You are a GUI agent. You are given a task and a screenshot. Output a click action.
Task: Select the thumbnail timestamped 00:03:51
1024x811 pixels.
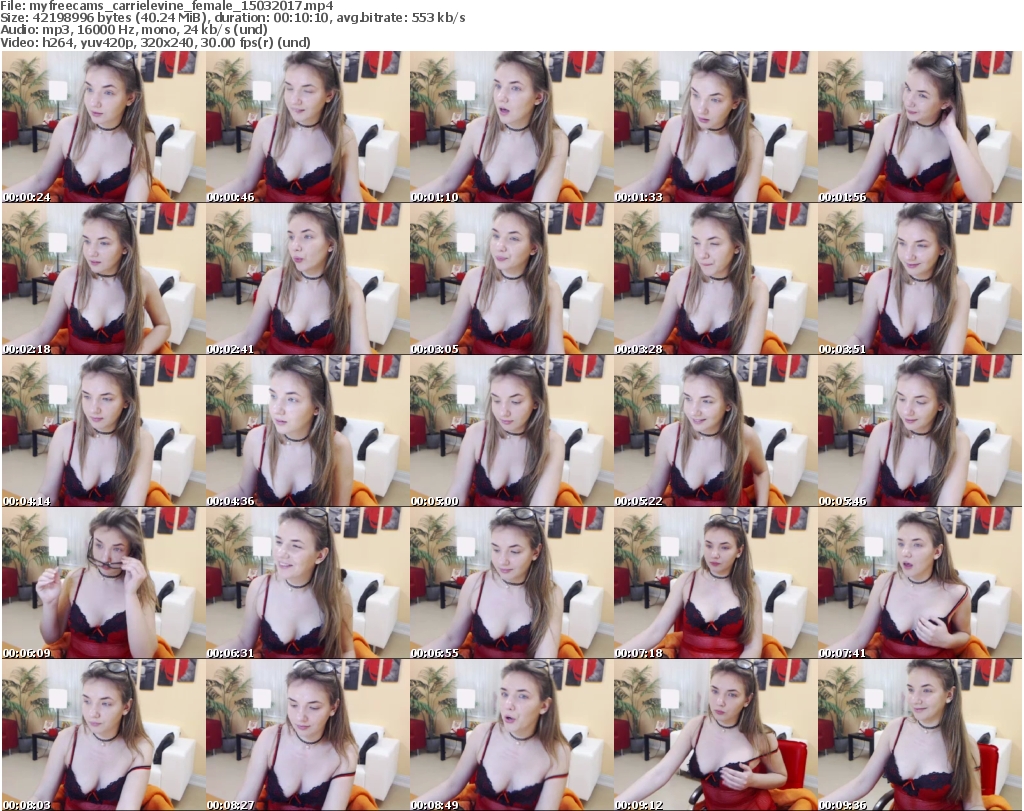click(920, 278)
